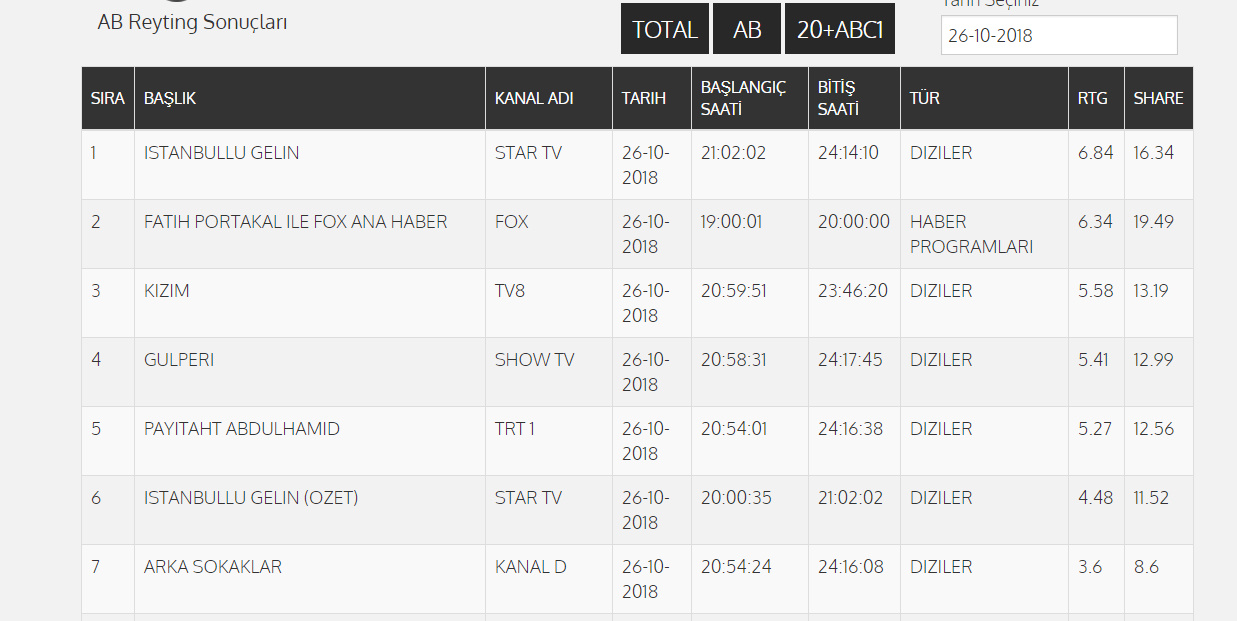Select the ISTANBULLU GELIN program title in row 1

[x=222, y=153]
